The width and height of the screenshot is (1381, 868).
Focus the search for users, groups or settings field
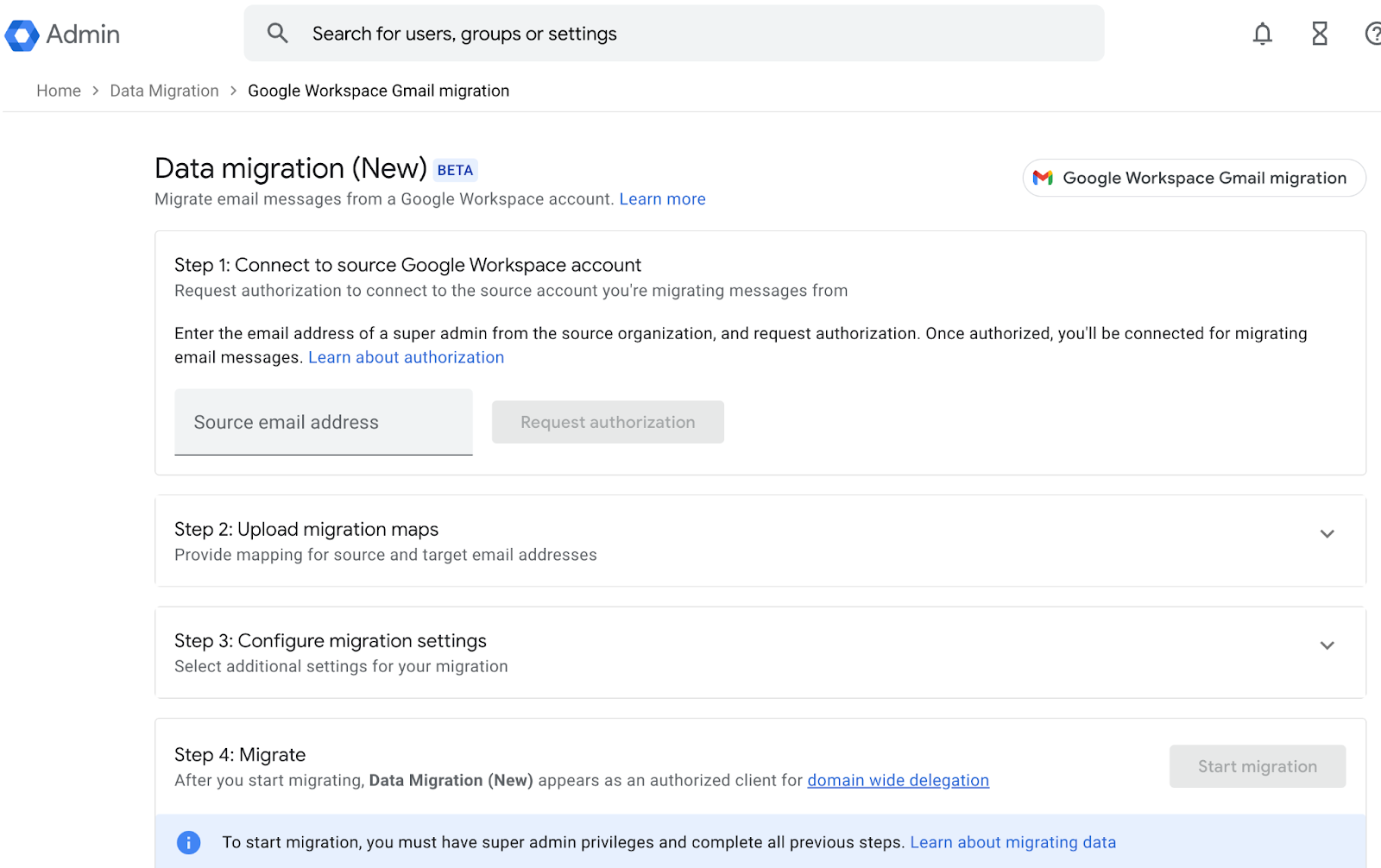point(674,34)
